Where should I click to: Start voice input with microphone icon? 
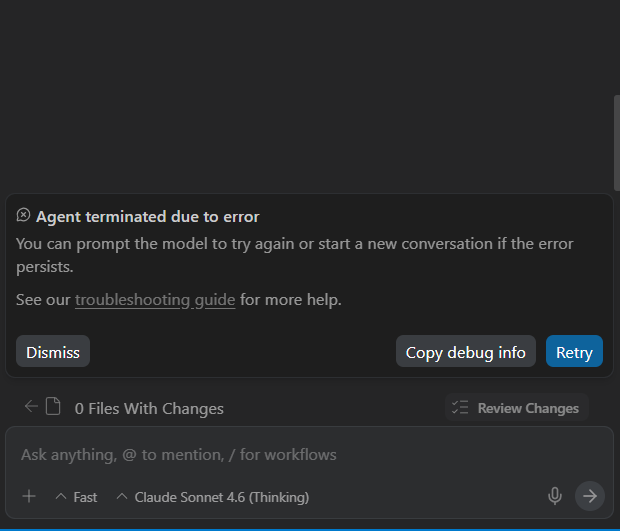pyautogui.click(x=555, y=496)
